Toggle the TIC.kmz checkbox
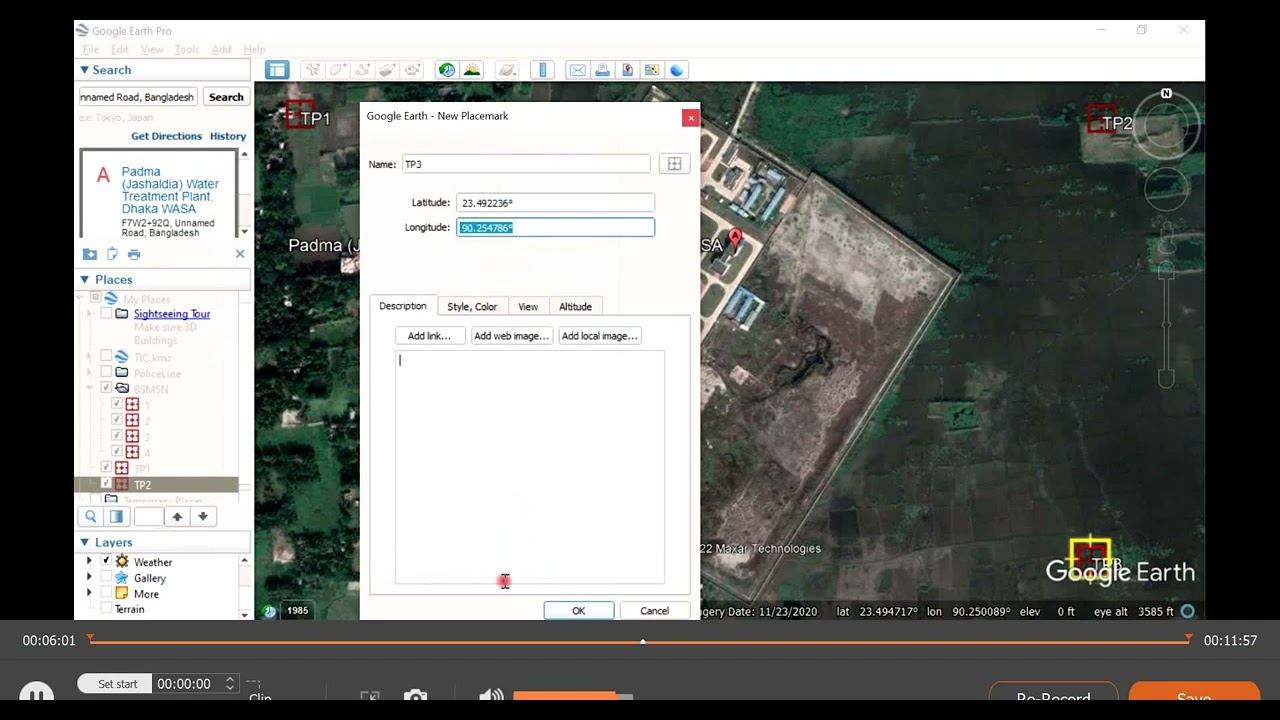This screenshot has height=720, width=1280. pyautogui.click(x=106, y=357)
